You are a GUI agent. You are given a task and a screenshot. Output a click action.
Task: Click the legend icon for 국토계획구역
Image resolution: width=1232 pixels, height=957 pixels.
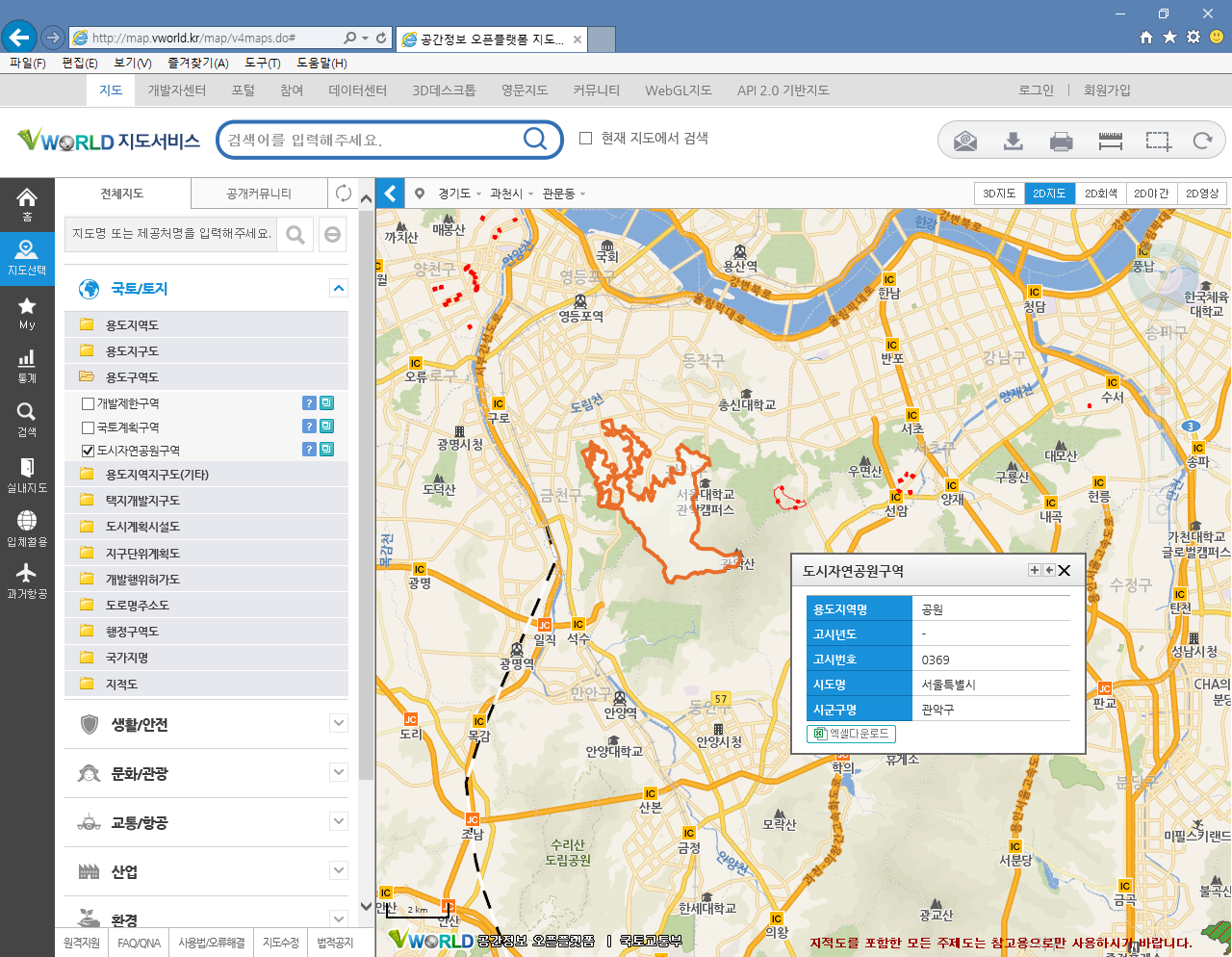pos(327,427)
